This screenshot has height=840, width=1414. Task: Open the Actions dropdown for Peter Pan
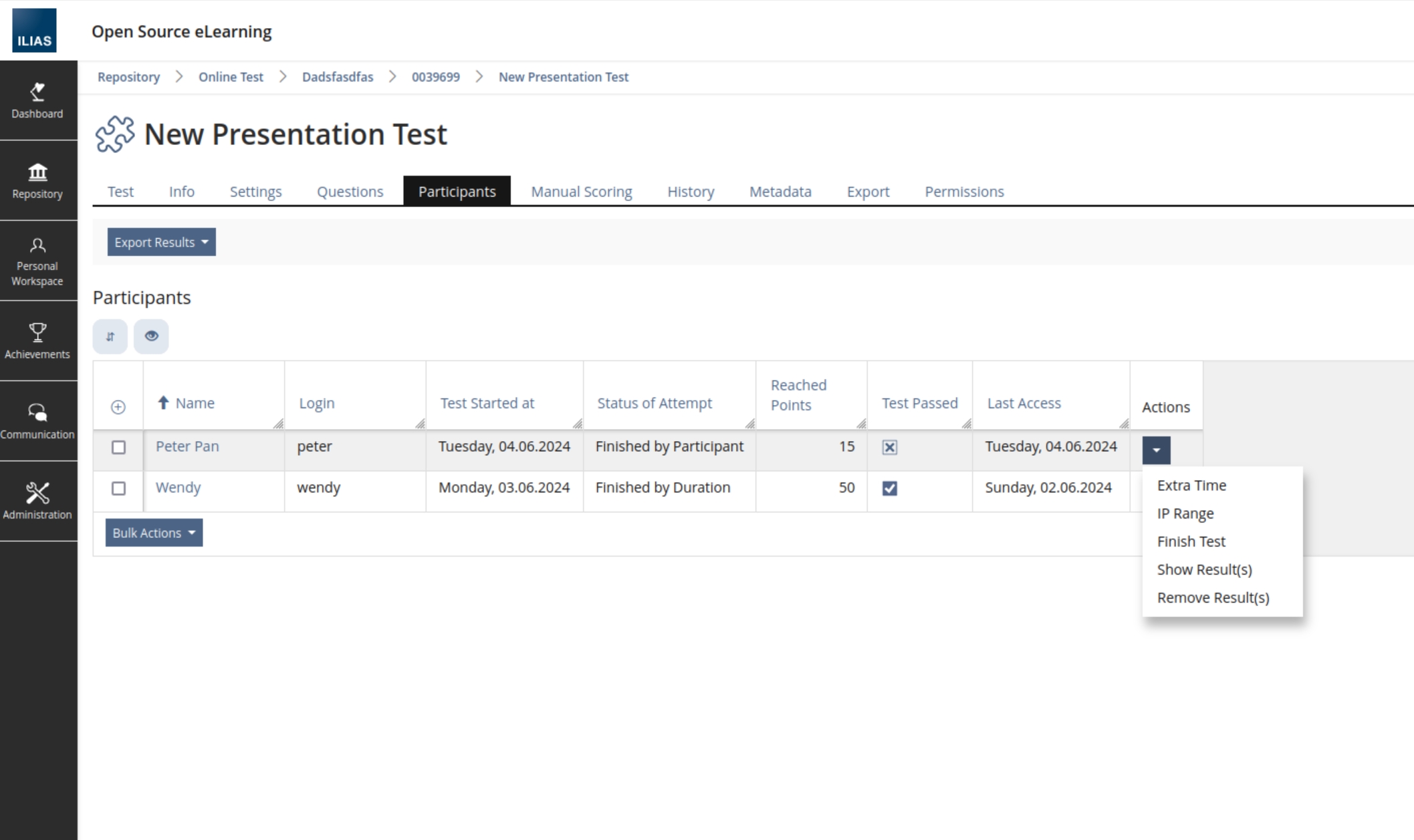tap(1156, 450)
